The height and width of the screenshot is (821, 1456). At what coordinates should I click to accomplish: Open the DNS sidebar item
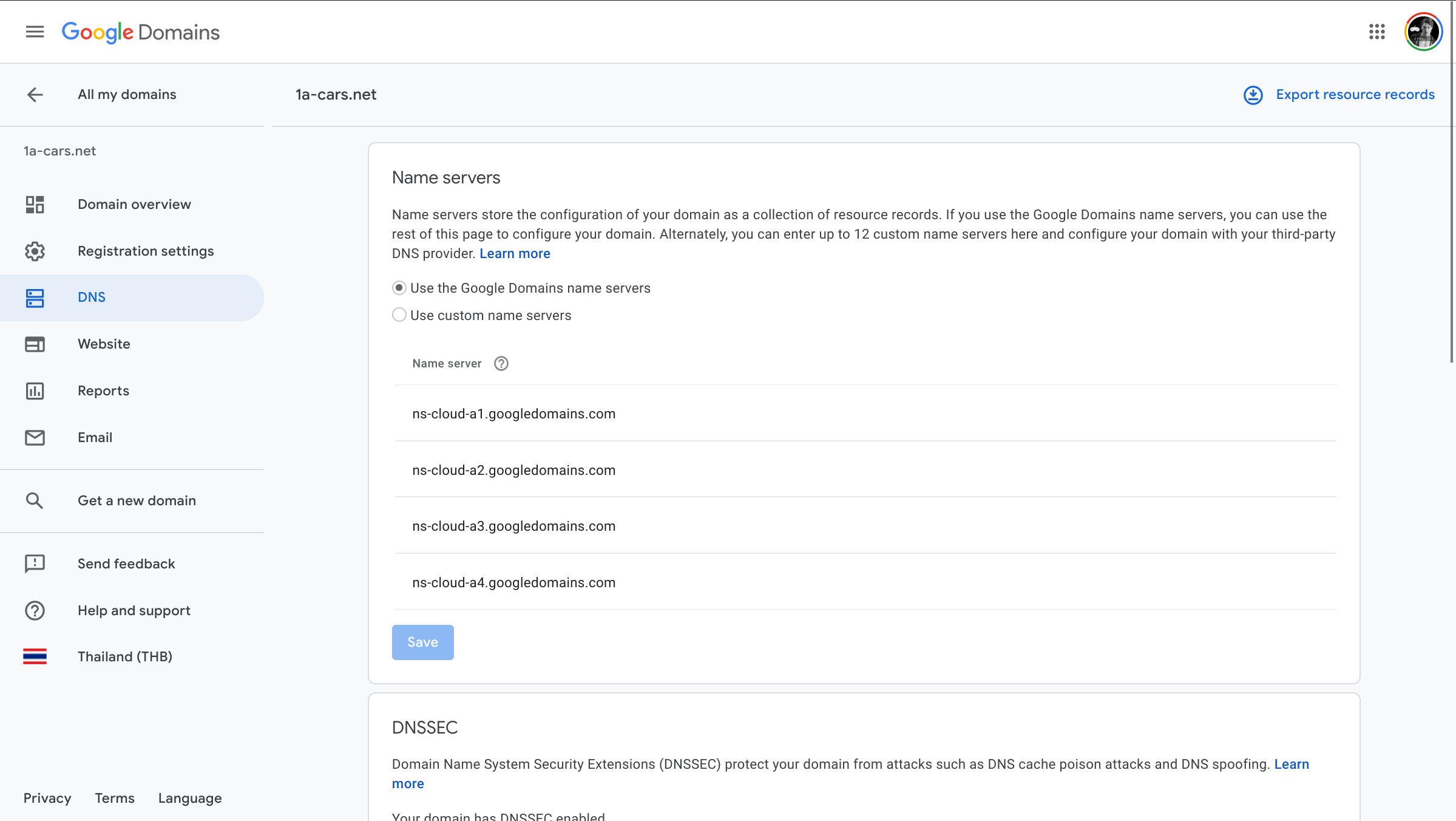(92, 298)
